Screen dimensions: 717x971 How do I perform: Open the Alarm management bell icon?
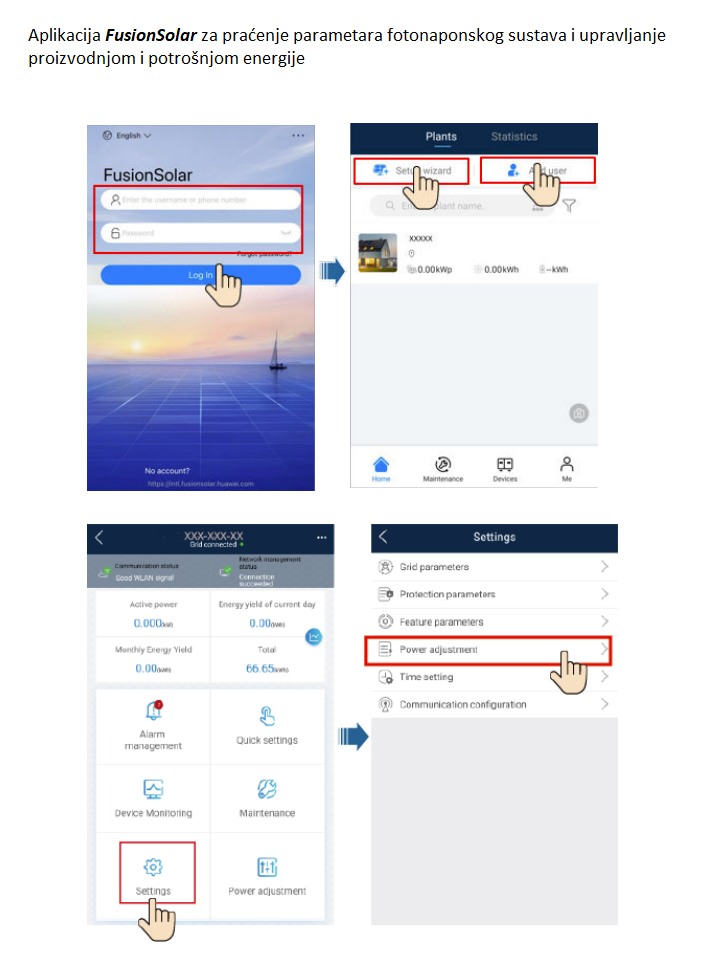[x=154, y=710]
